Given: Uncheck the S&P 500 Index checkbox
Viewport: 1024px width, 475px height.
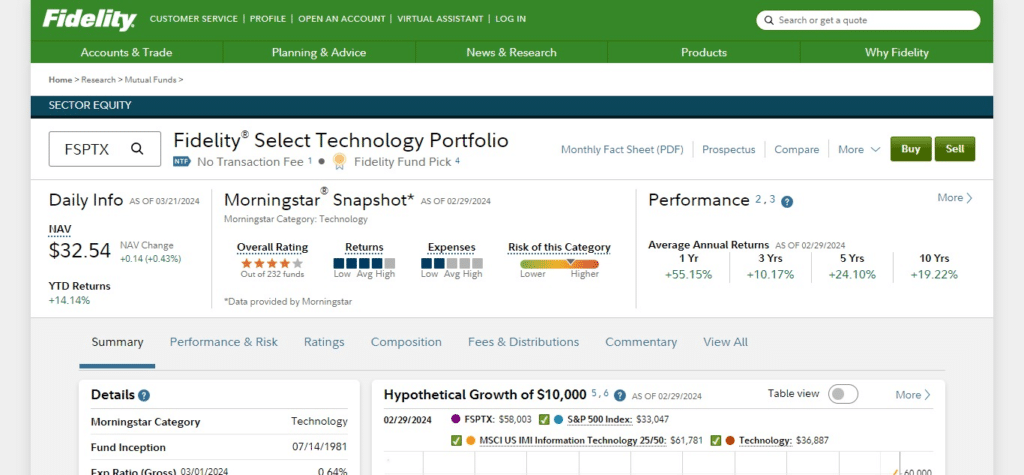Looking at the screenshot, I should [x=544, y=419].
